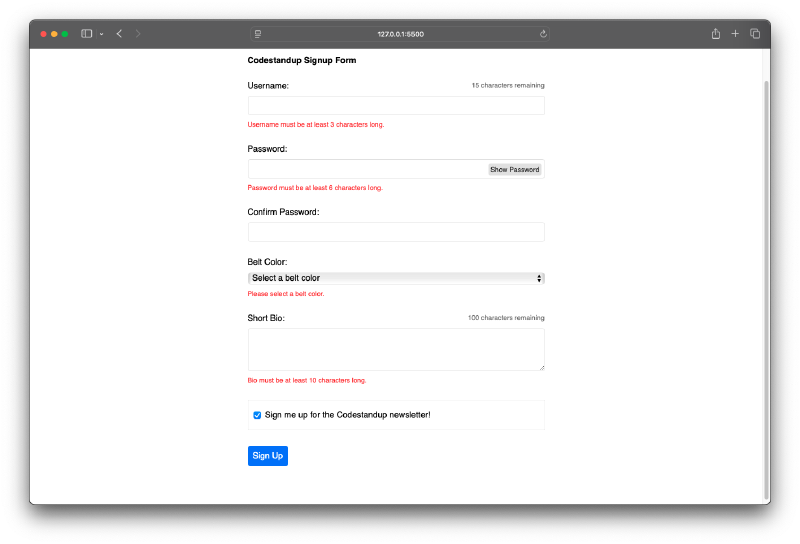The image size is (800, 544).
Task: Uncheck the Codestandup newsletter checkbox
Action: pos(257,415)
